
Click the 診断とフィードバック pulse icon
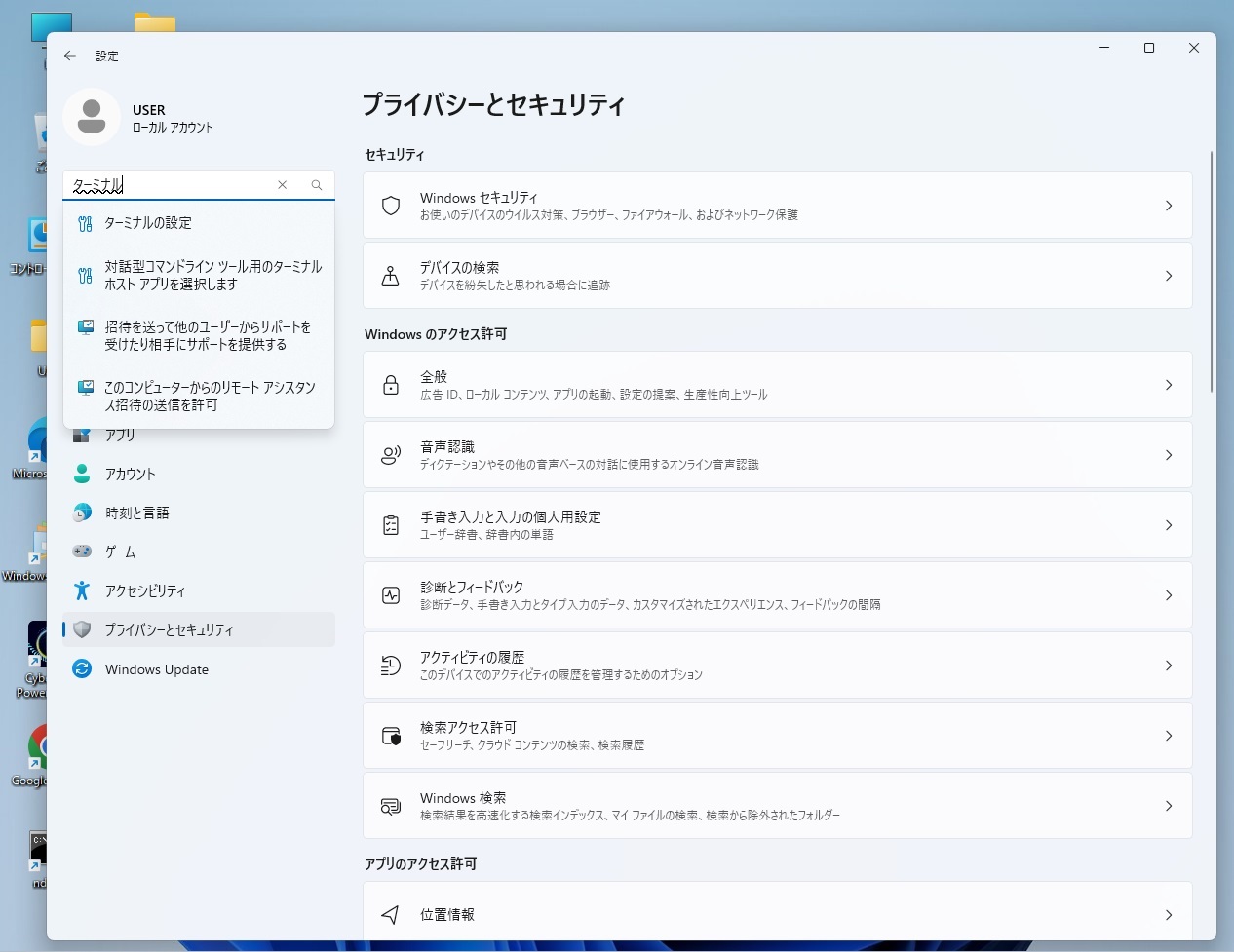tap(391, 595)
